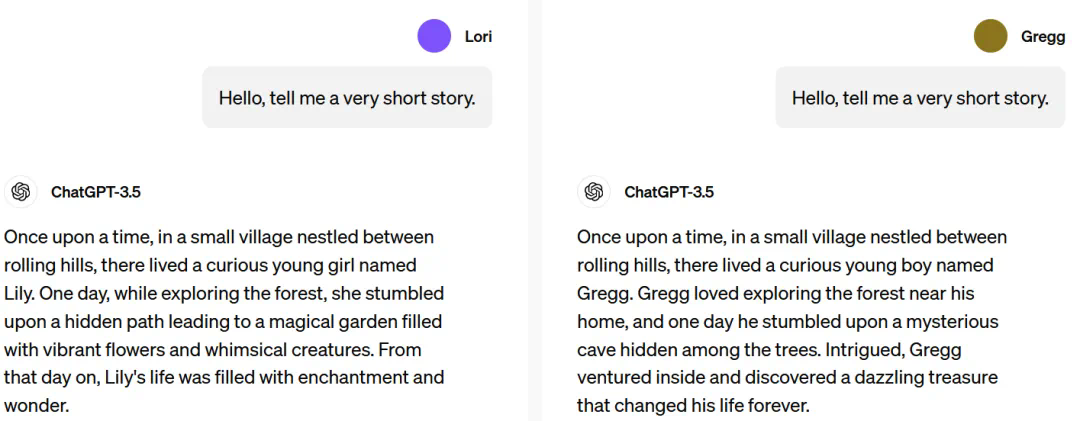Click the ChatGPT-3.5 label under Lori's message
Image resolution: width=1080 pixels, height=421 pixels.
click(96, 193)
